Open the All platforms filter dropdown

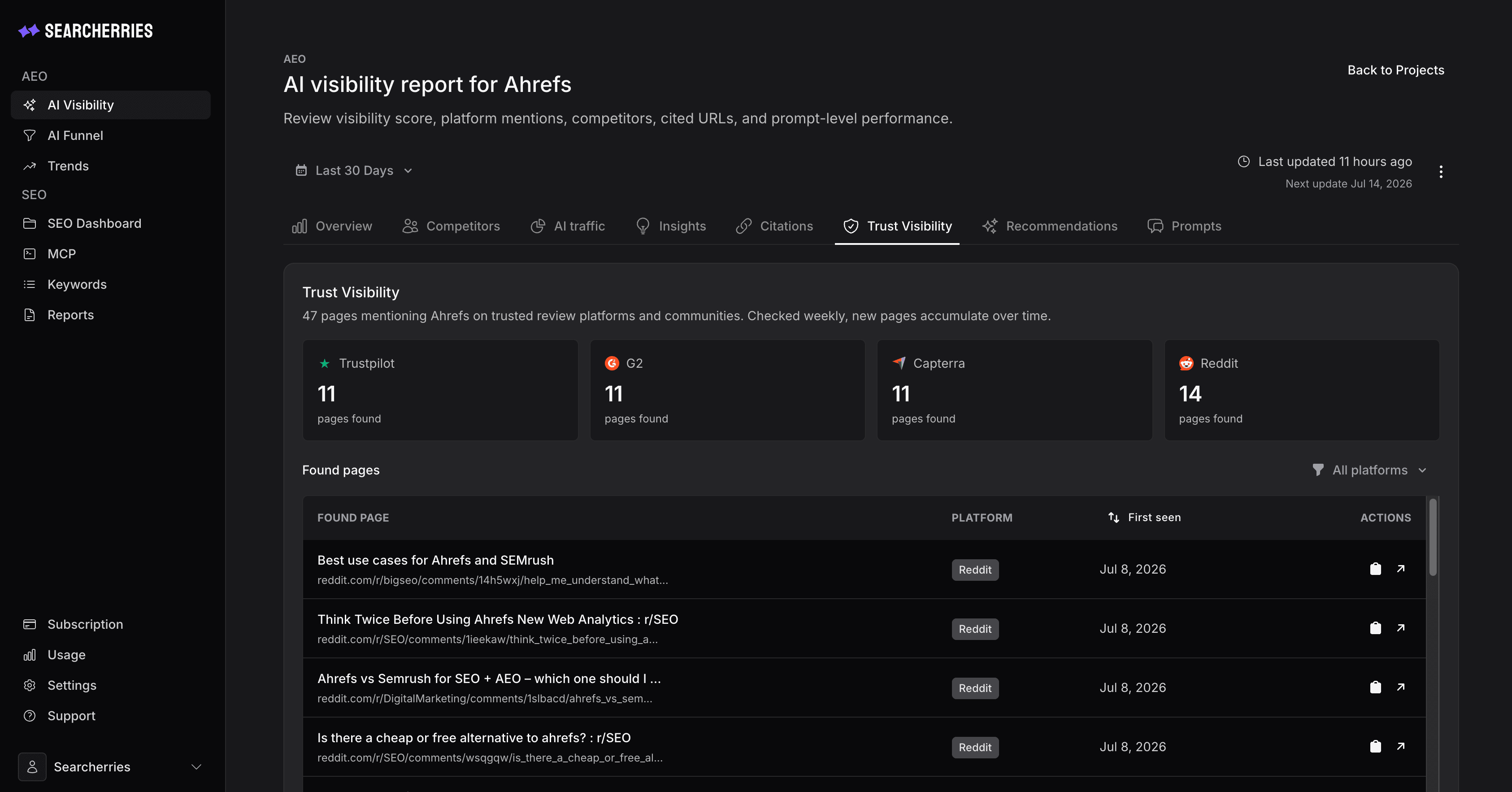tap(1369, 470)
